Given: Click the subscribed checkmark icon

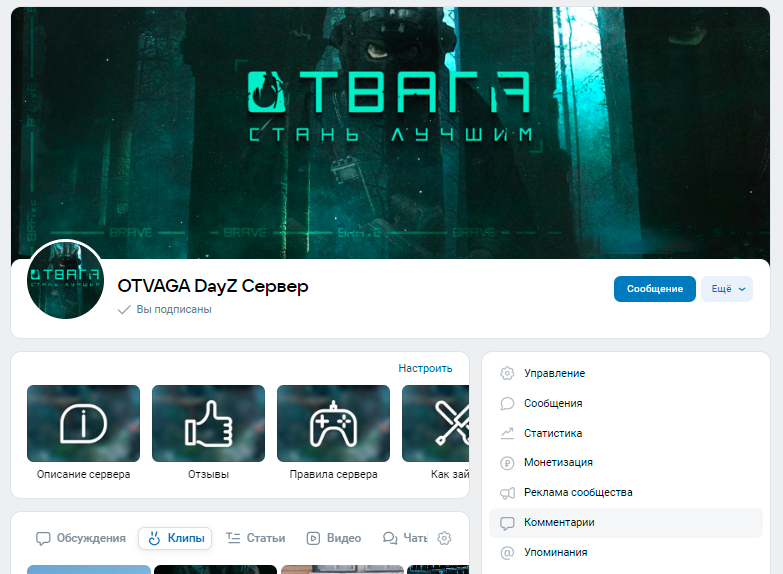Looking at the screenshot, I should (x=124, y=310).
